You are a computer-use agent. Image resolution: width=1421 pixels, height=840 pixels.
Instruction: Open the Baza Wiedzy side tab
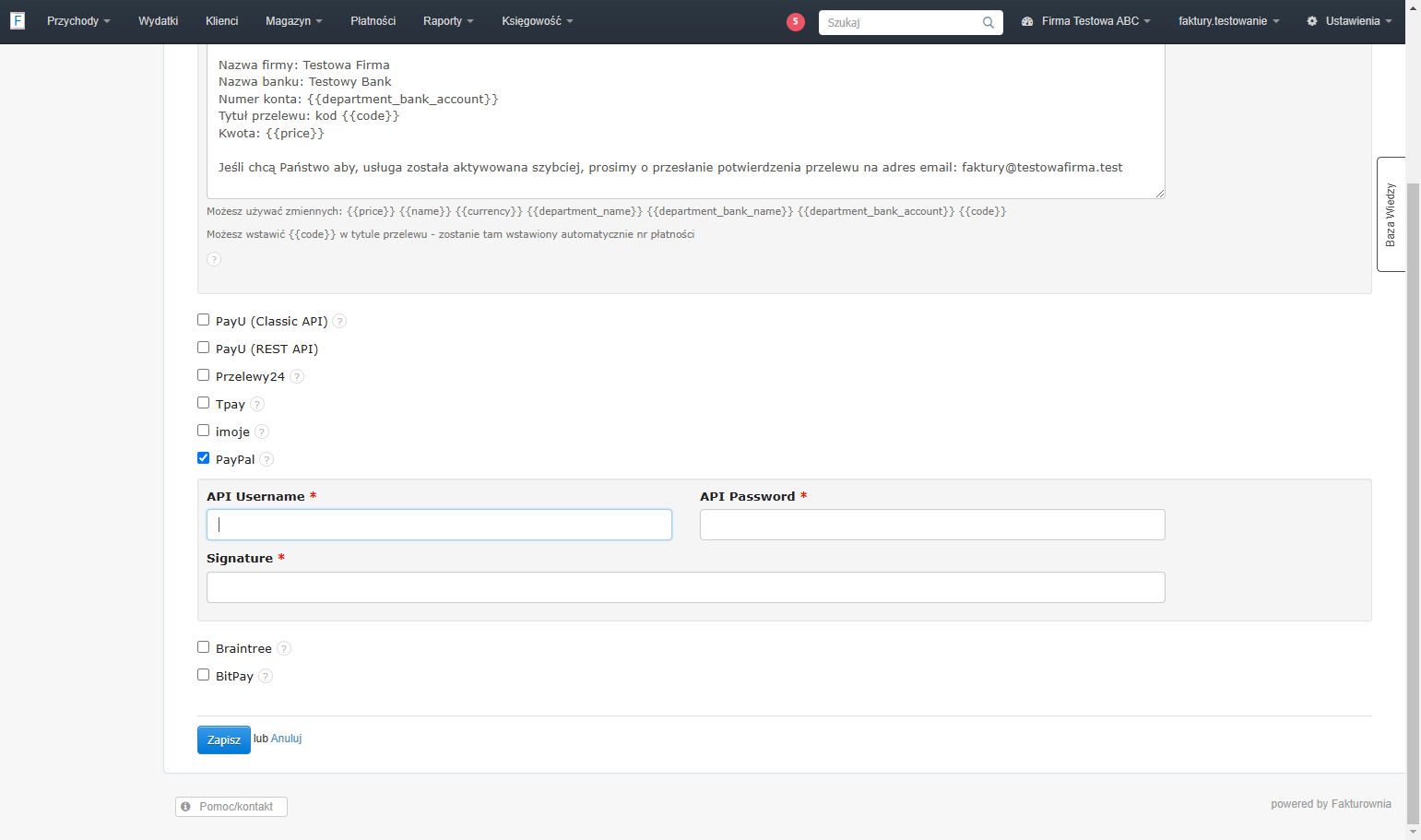[x=1391, y=214]
